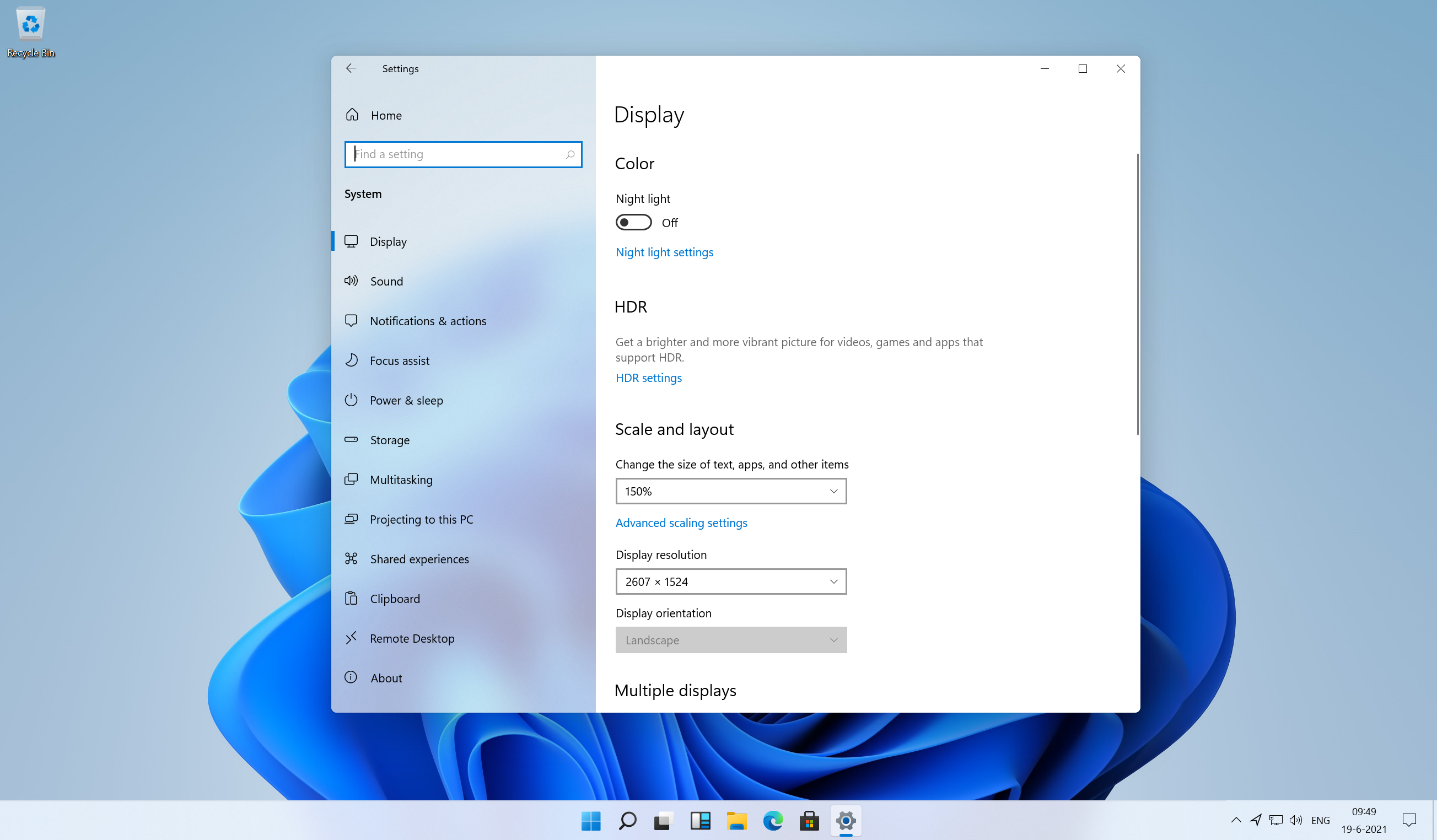Navigate to Notifications & actions
Screen dimensions: 1437x840
(x=428, y=320)
